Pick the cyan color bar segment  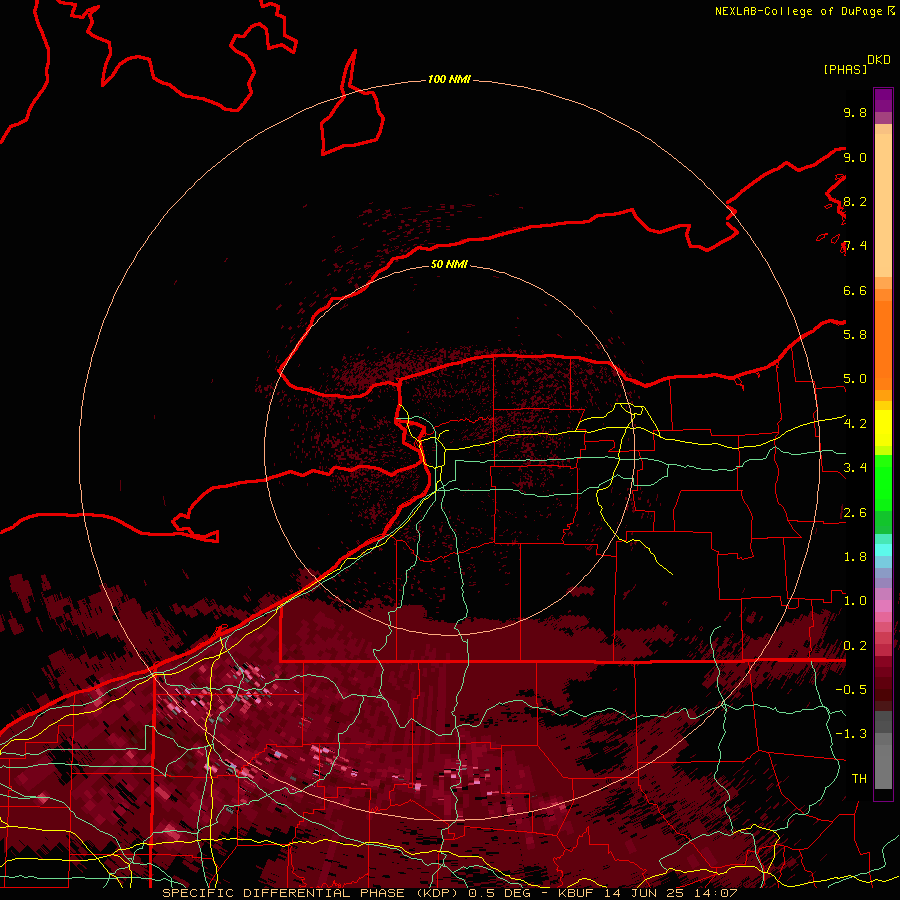[x=883, y=550]
